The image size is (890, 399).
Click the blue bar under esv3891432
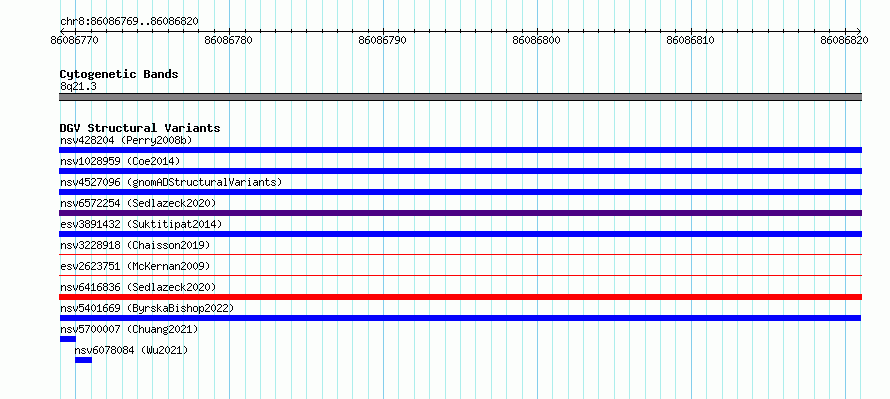(x=460, y=234)
